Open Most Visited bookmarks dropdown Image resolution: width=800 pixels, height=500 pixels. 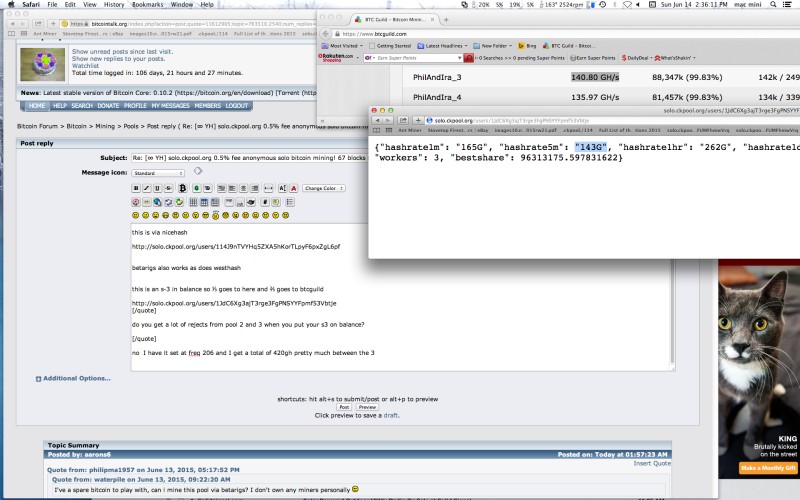[x=342, y=46]
